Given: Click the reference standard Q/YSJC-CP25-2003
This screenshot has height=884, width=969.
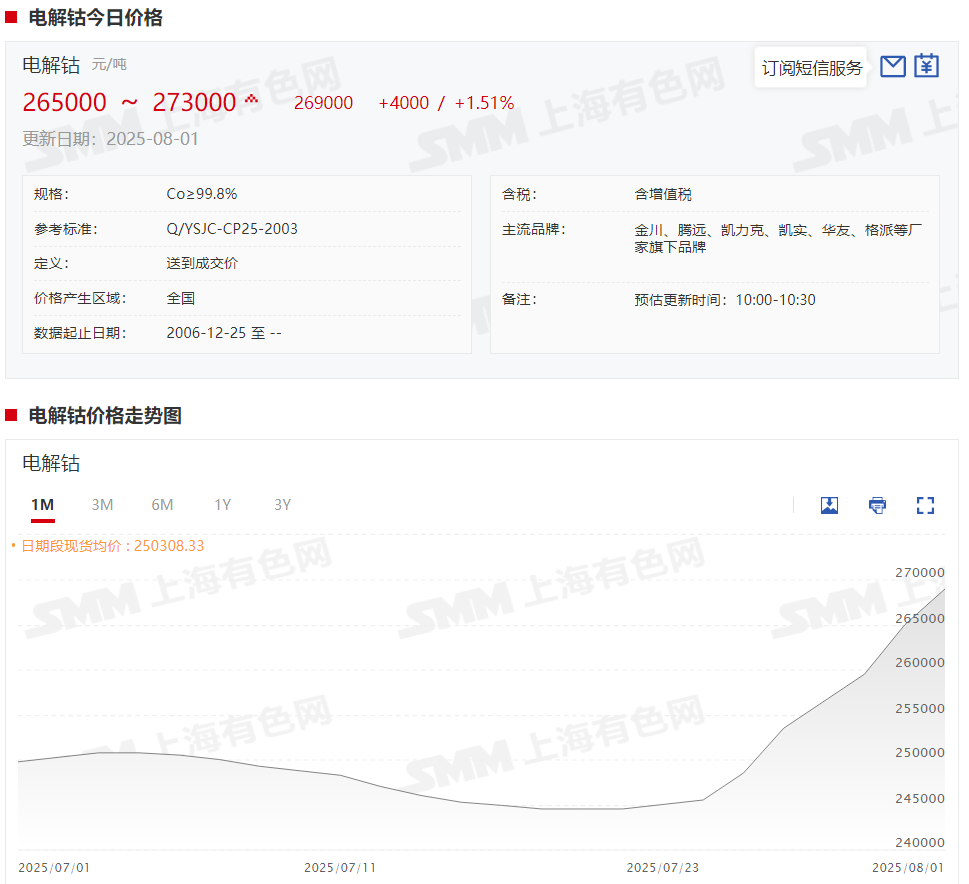Looking at the screenshot, I should 232,229.
